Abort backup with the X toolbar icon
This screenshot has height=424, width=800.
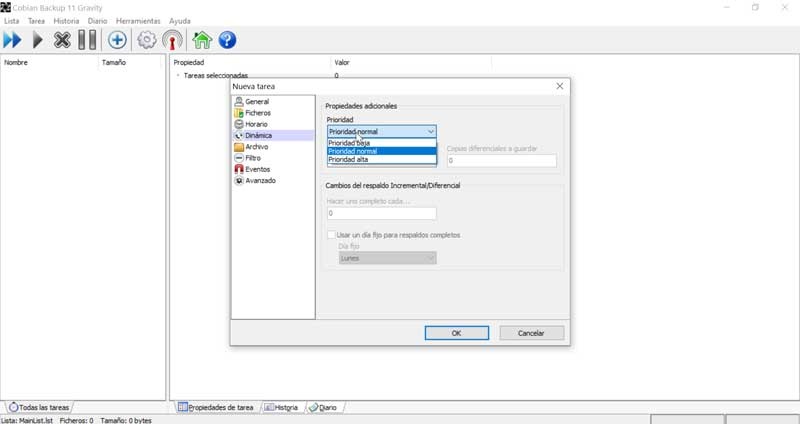pyautogui.click(x=62, y=40)
